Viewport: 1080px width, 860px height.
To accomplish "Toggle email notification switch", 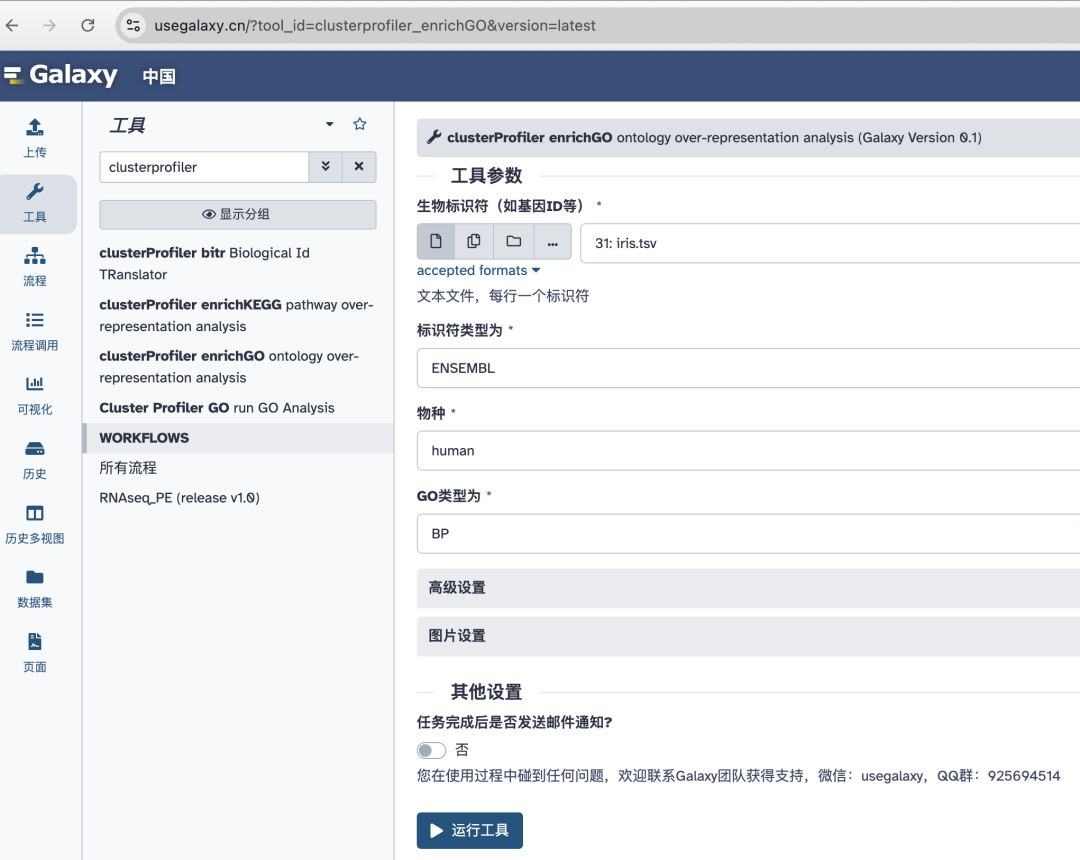I will click(432, 750).
